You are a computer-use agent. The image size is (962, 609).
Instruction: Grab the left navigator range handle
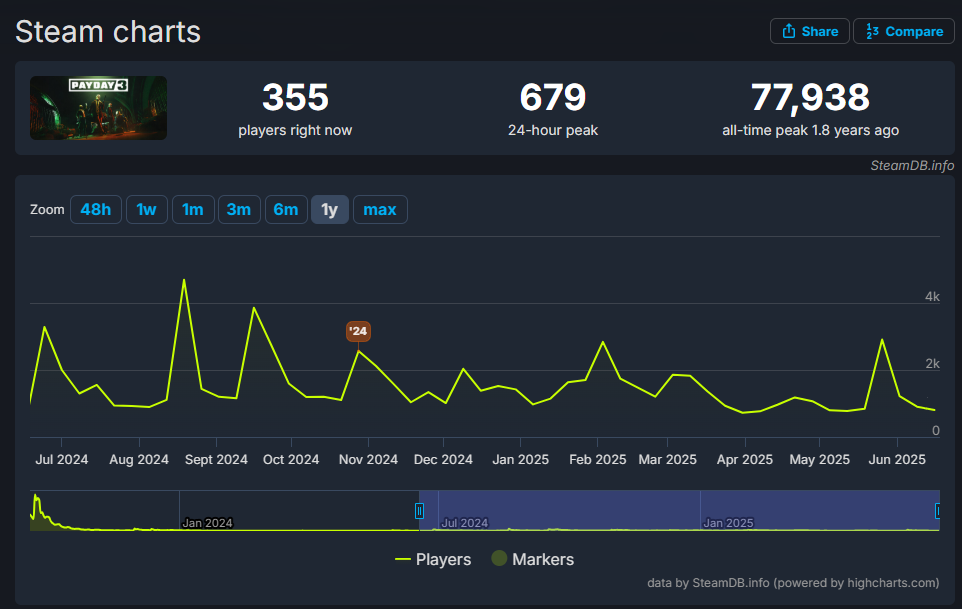point(420,510)
